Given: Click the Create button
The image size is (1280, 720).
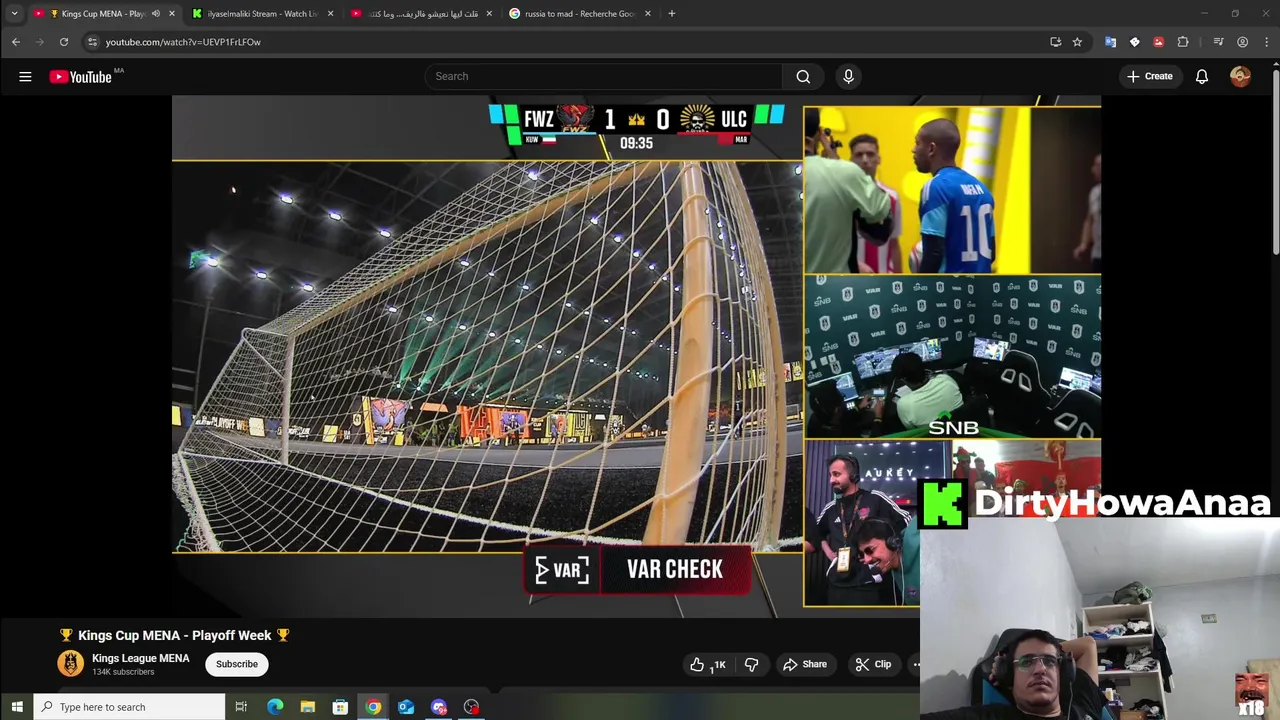Looking at the screenshot, I should [x=1150, y=76].
